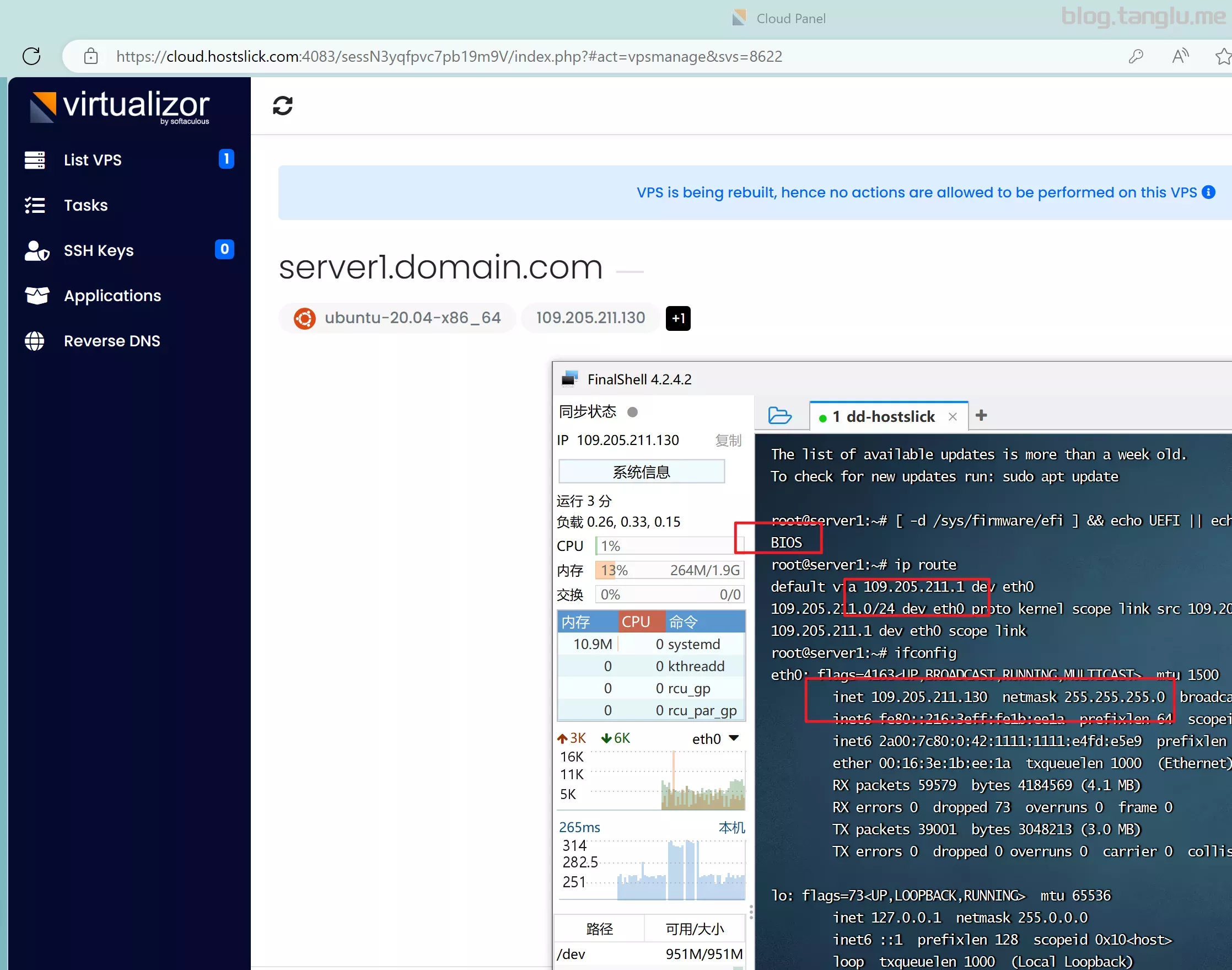Click the Reverse DNS globe icon
The height and width of the screenshot is (970, 1232).
click(x=35, y=341)
